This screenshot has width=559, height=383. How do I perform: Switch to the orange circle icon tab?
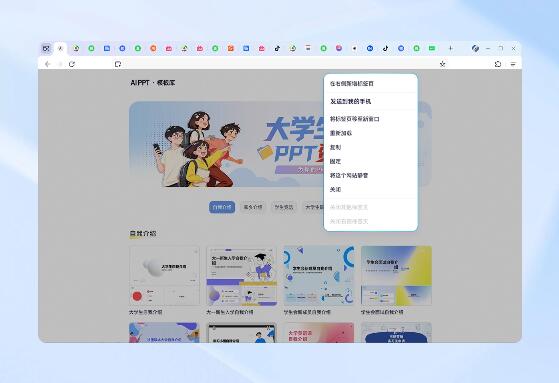click(153, 48)
